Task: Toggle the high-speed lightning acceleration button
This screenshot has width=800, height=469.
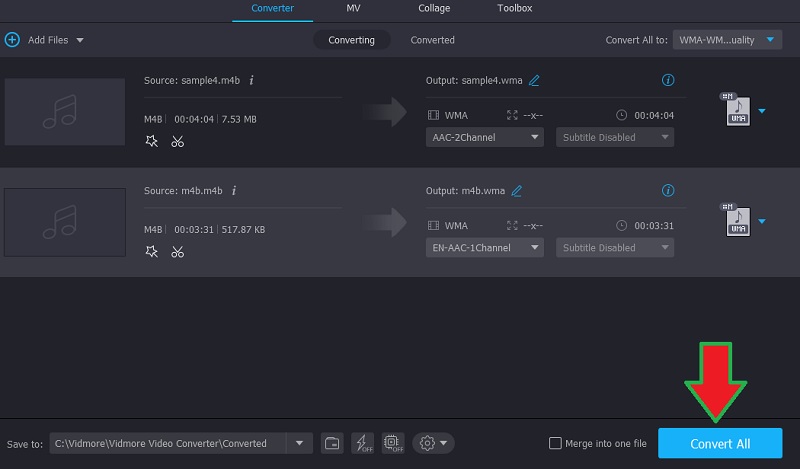Action: point(362,443)
